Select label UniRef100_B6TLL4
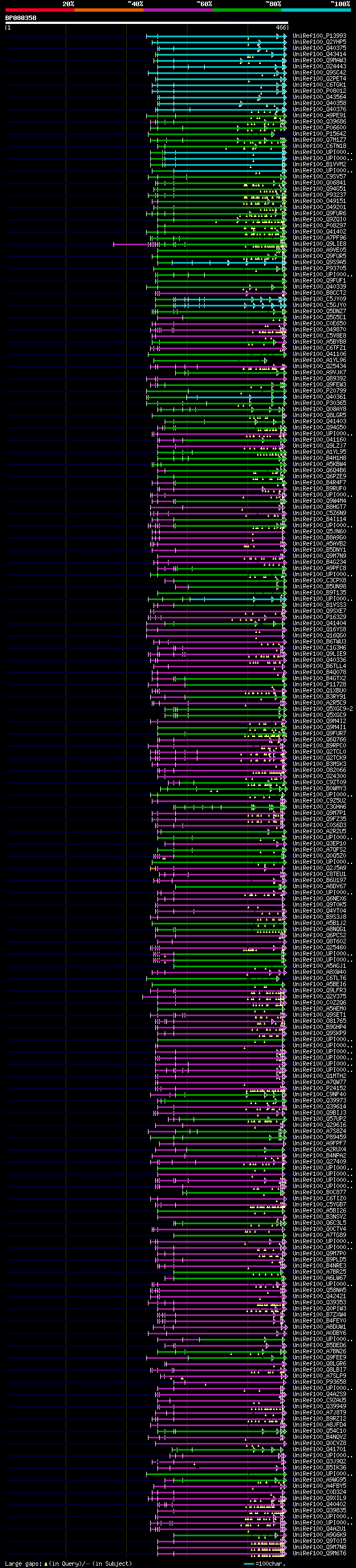This screenshot has height=1568, width=356. pyautogui.click(x=319, y=666)
